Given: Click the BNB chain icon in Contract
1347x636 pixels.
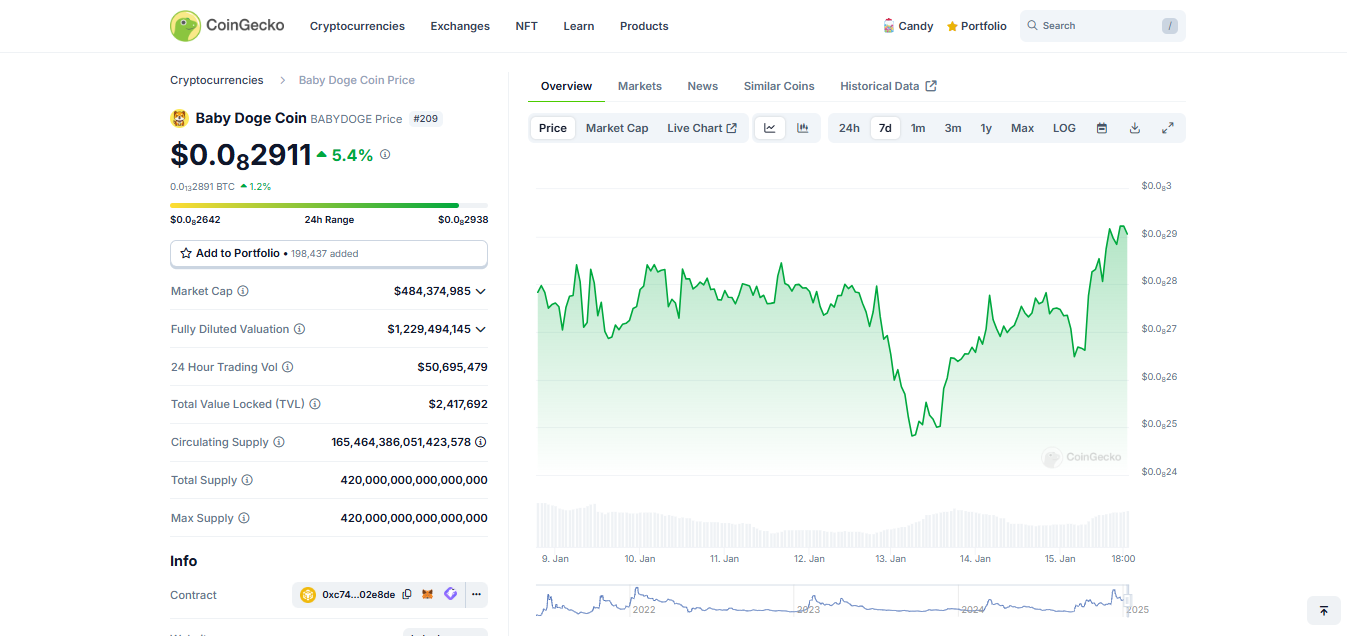Looking at the screenshot, I should [308, 595].
